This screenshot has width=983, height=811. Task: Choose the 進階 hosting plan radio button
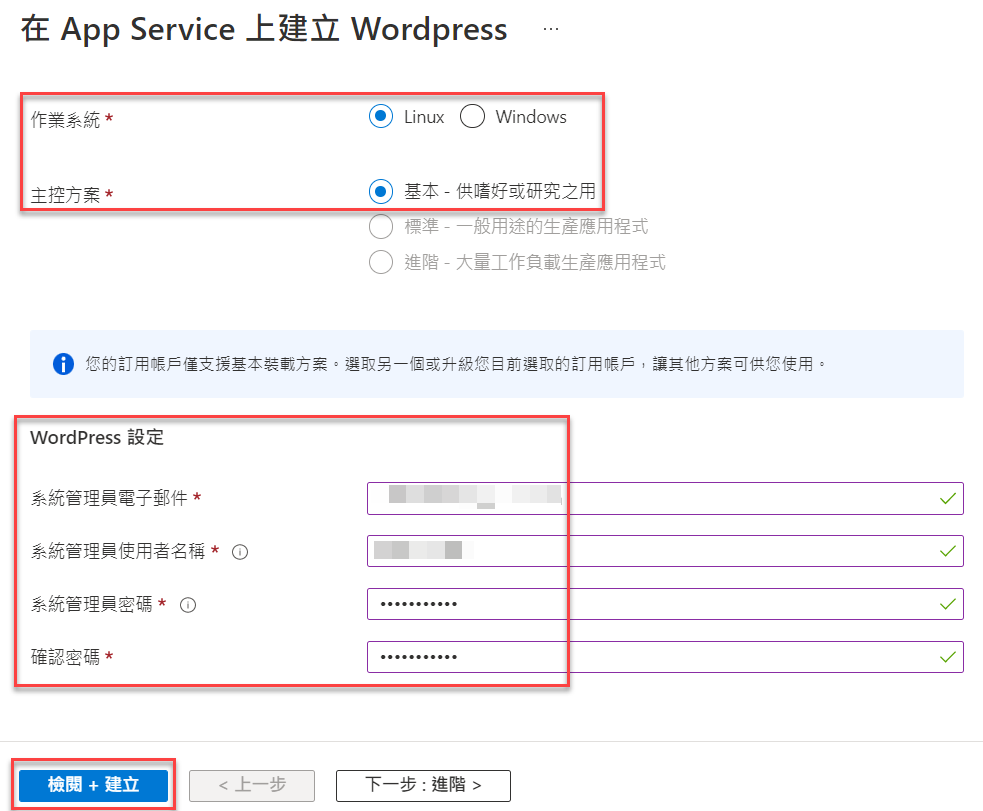(381, 262)
